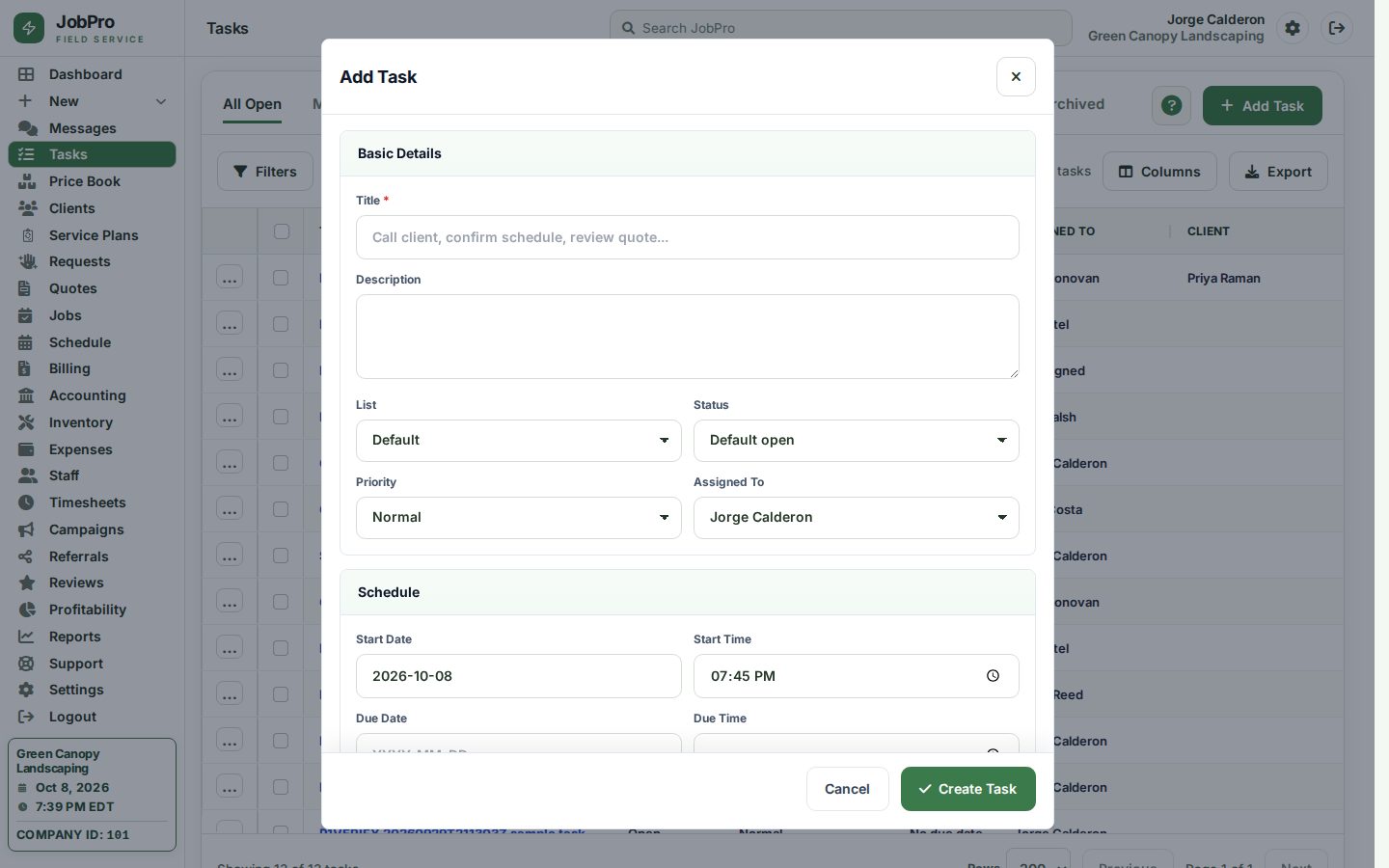Open the Assigned To dropdown
1389x868 pixels.
pyautogui.click(x=857, y=518)
